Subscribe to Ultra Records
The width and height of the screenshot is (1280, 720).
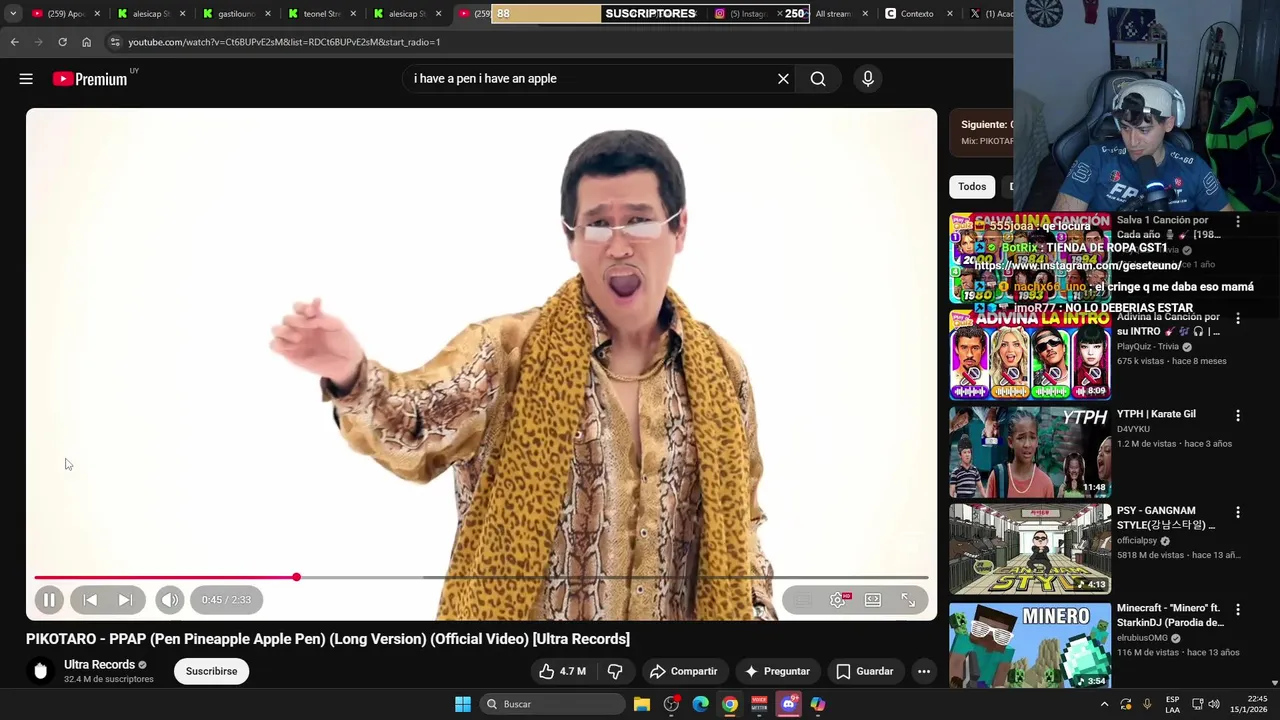[x=211, y=671]
